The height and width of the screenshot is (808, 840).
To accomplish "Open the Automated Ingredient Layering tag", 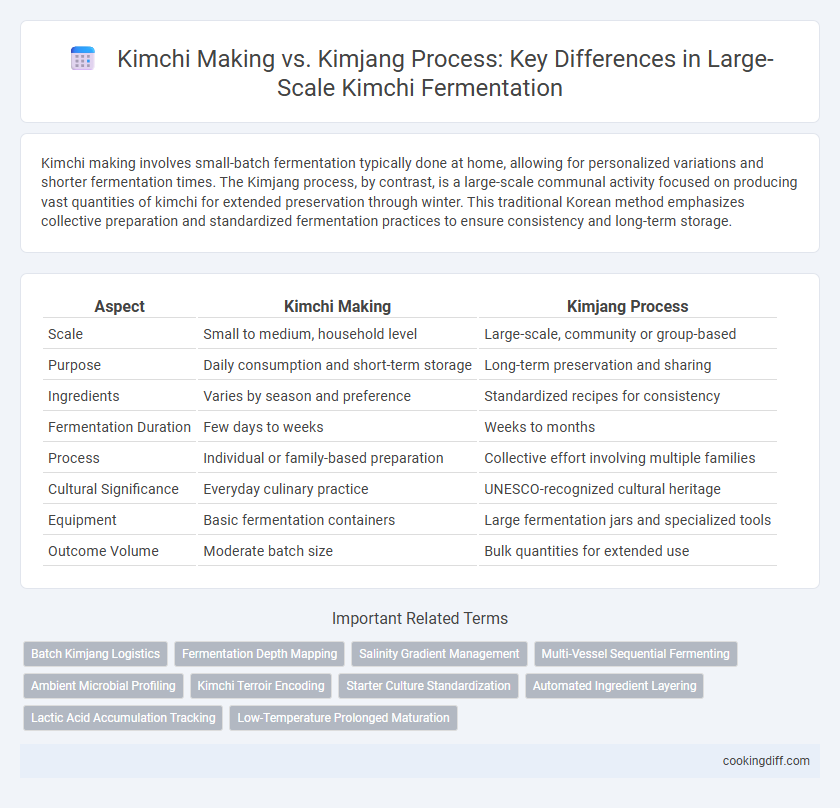I will click(x=614, y=686).
